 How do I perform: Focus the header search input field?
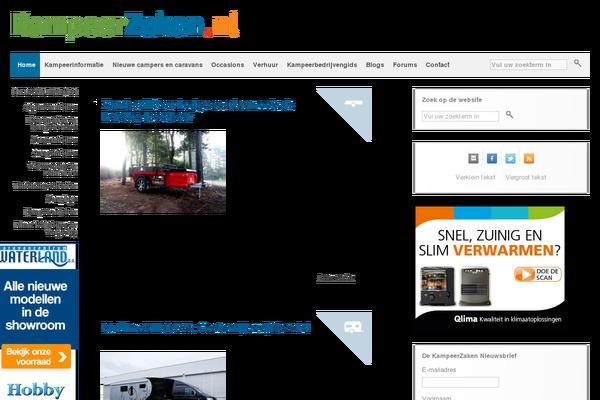pyautogui.click(x=528, y=64)
